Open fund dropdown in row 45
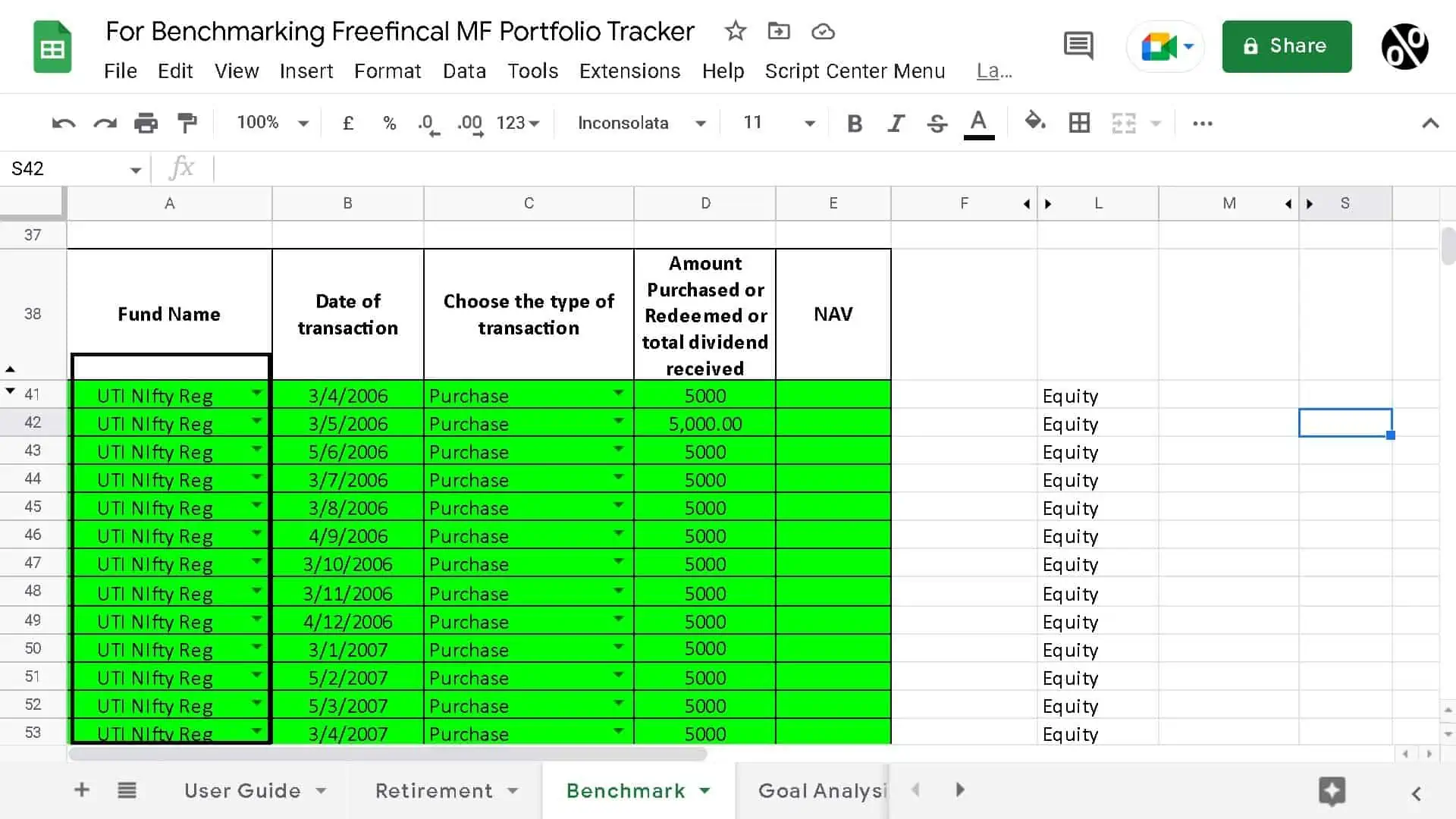1456x819 pixels. coord(256,505)
